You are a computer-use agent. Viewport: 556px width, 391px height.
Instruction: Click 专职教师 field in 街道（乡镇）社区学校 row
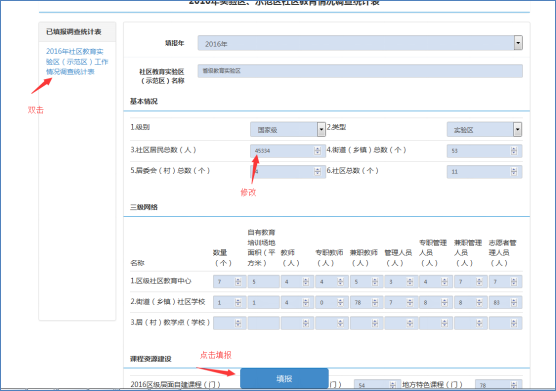(332, 302)
